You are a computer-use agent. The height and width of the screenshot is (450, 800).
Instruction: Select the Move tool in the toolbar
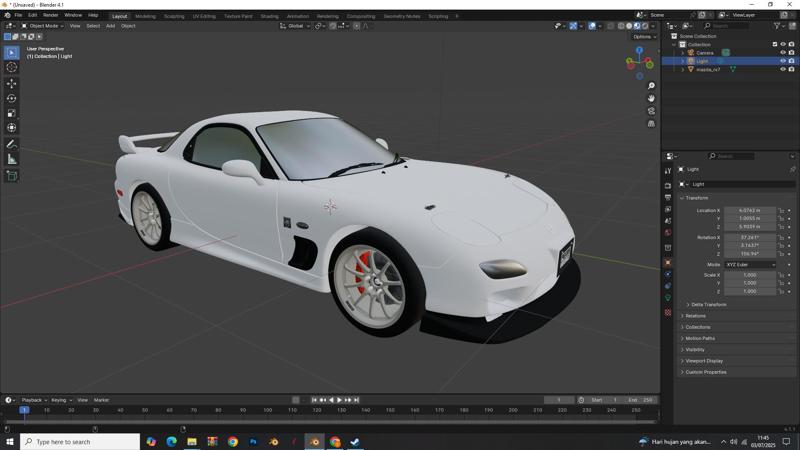pyautogui.click(x=12, y=83)
